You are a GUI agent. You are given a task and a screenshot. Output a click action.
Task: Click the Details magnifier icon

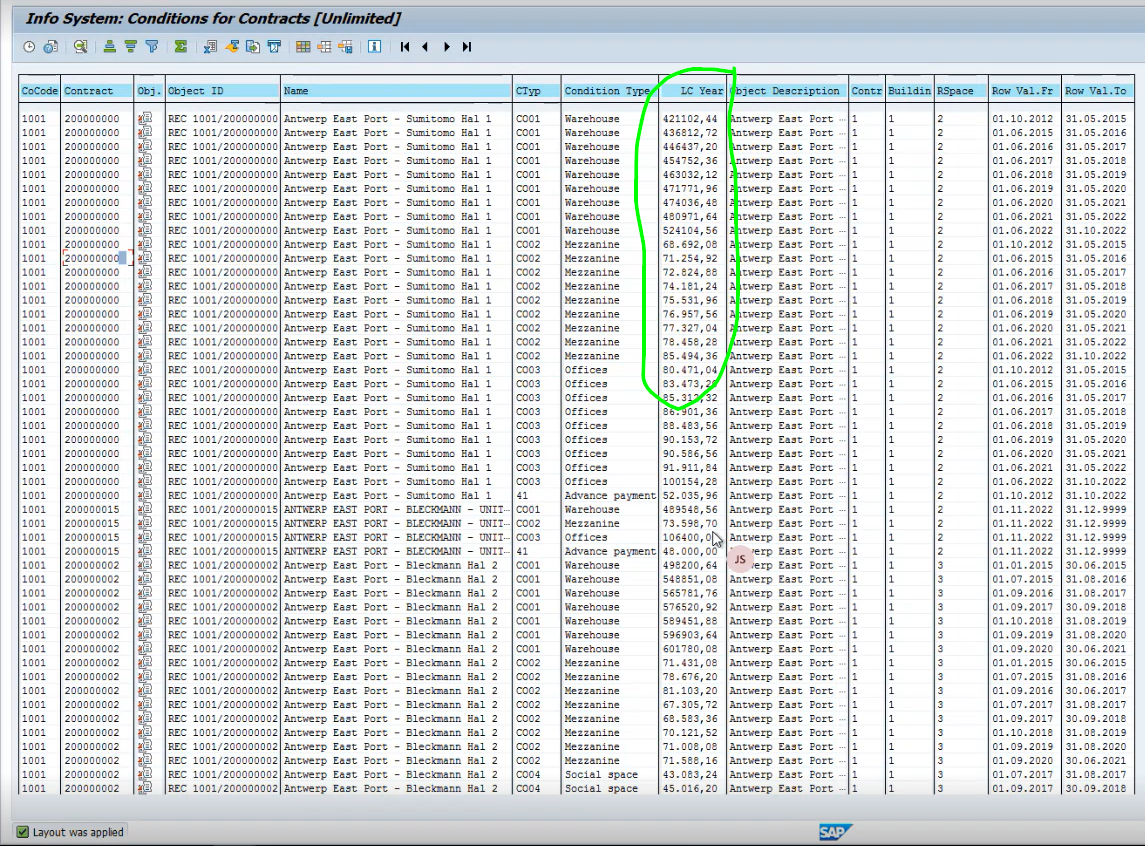pyautogui.click(x=80, y=47)
